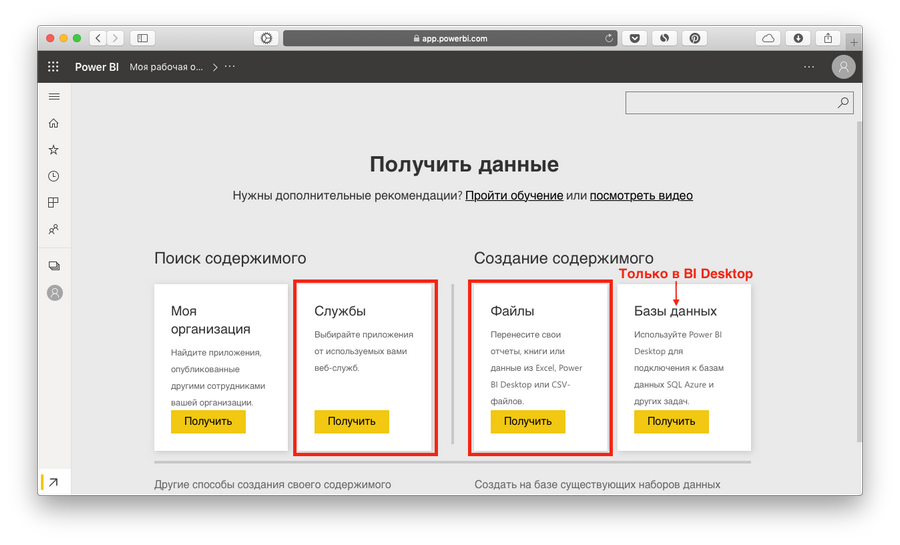
Task: Click Другие способы создания своего содержимого
Action: [x=273, y=485]
